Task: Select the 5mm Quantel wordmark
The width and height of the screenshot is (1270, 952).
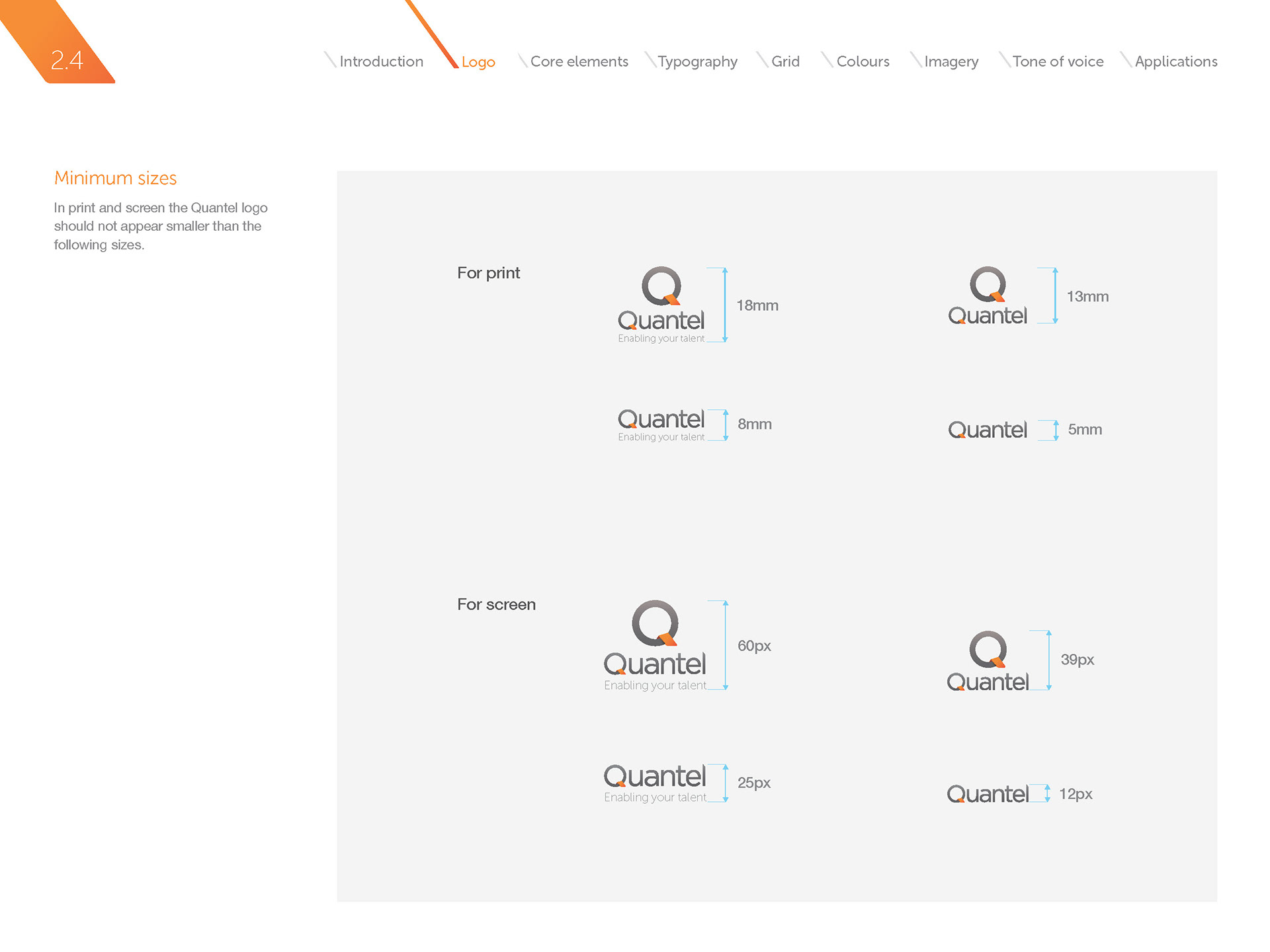Action: (x=988, y=430)
